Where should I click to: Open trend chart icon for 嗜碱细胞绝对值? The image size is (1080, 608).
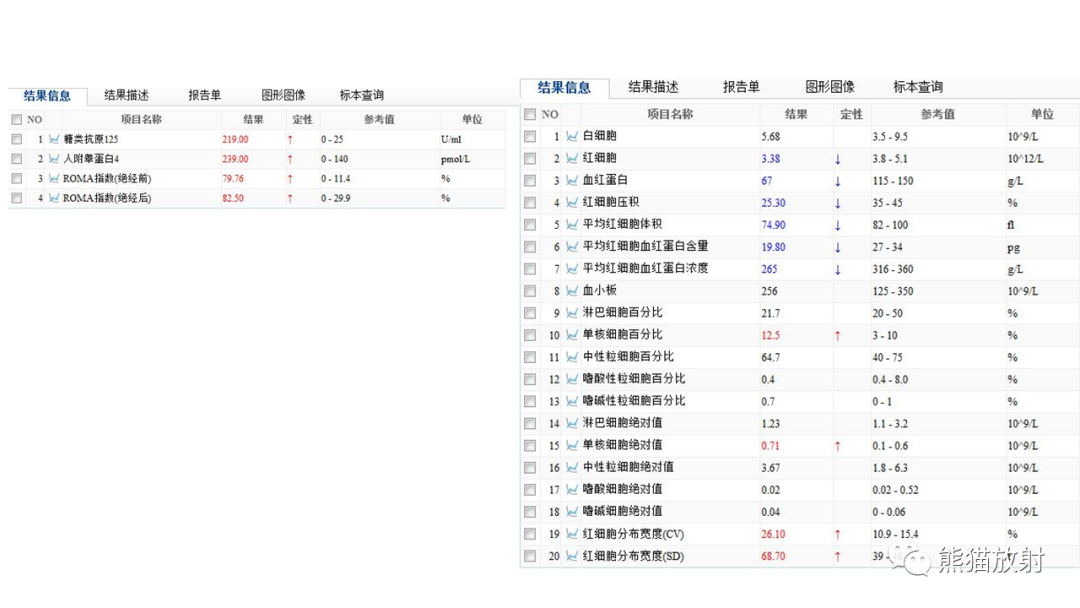pos(572,512)
